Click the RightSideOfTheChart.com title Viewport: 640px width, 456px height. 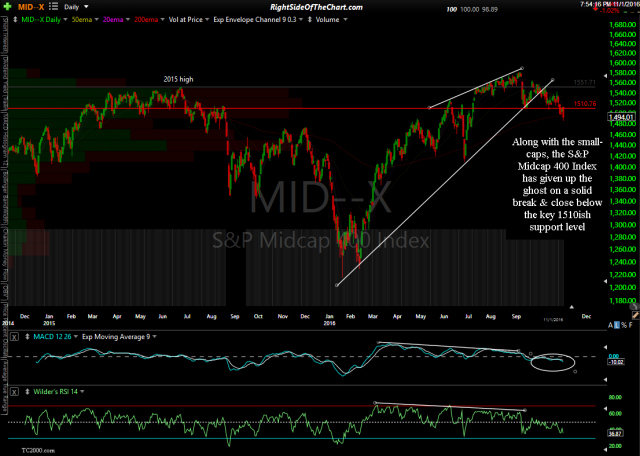(x=316, y=7)
